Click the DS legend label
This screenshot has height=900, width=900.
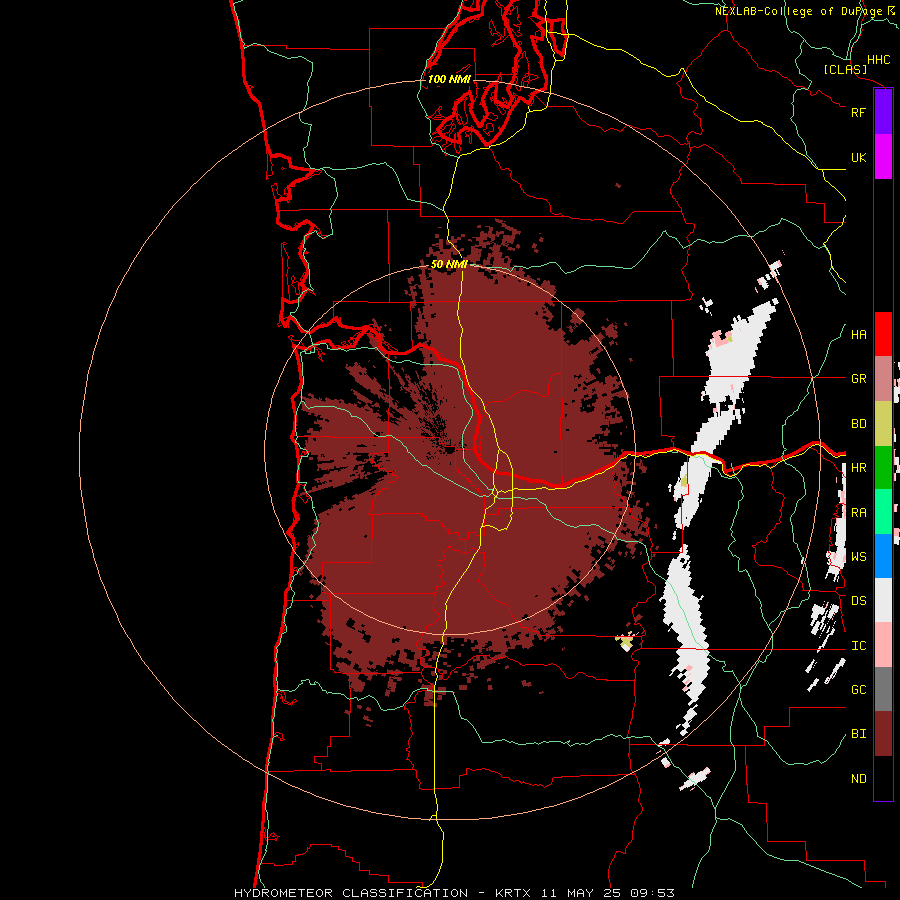[858, 601]
